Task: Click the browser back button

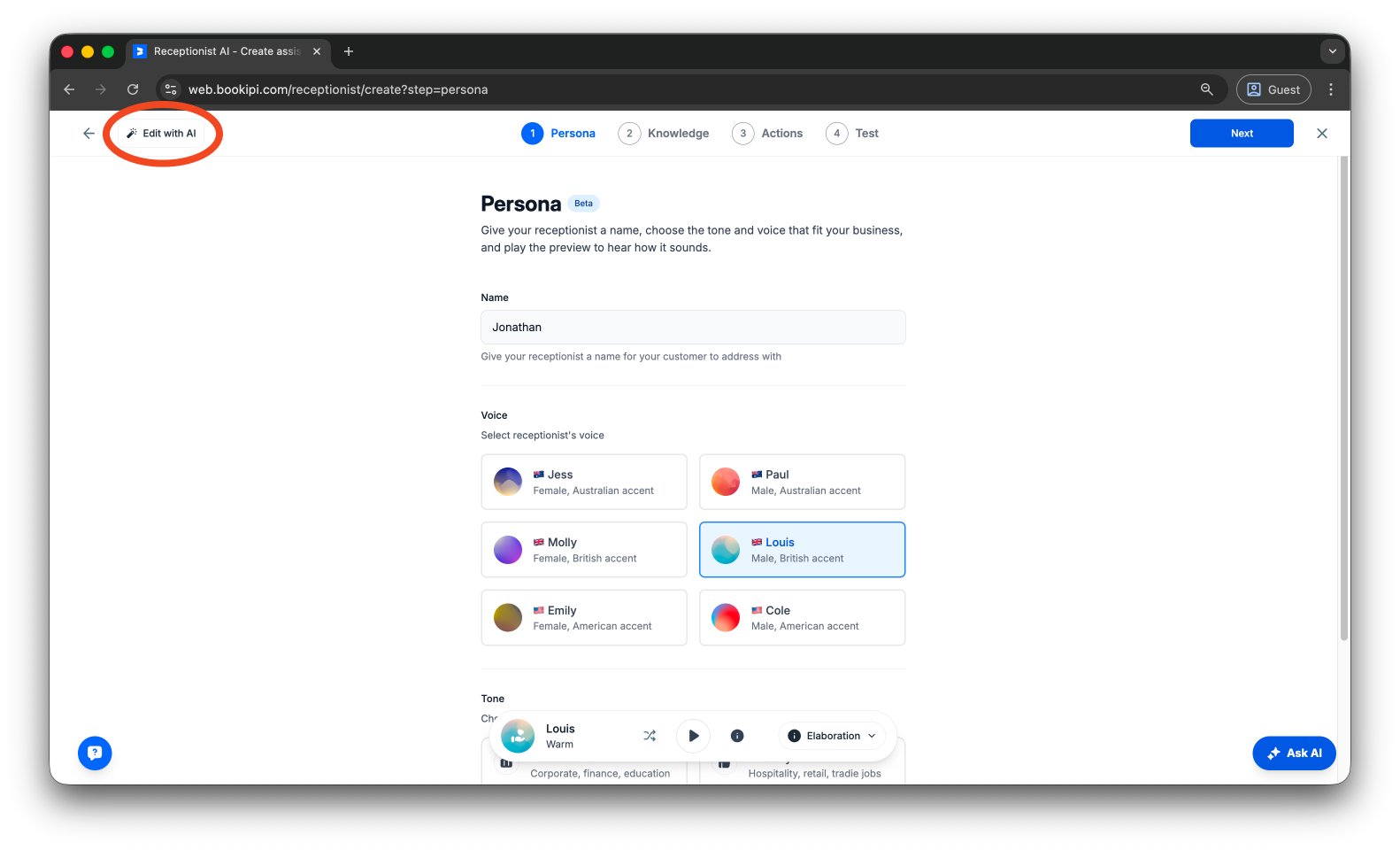Action: pyautogui.click(x=69, y=89)
